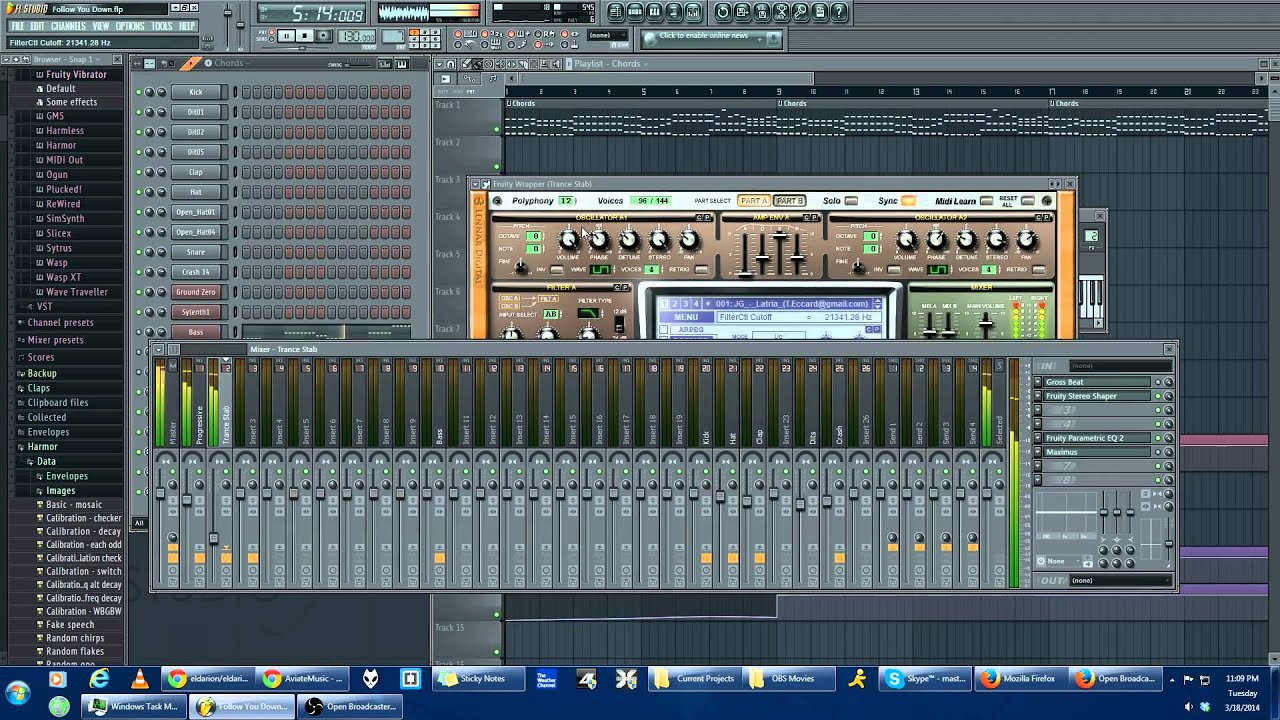Viewport: 1280px width, 720px height.
Task: Open the Maximus slot dropdown arrow
Action: (1038, 452)
